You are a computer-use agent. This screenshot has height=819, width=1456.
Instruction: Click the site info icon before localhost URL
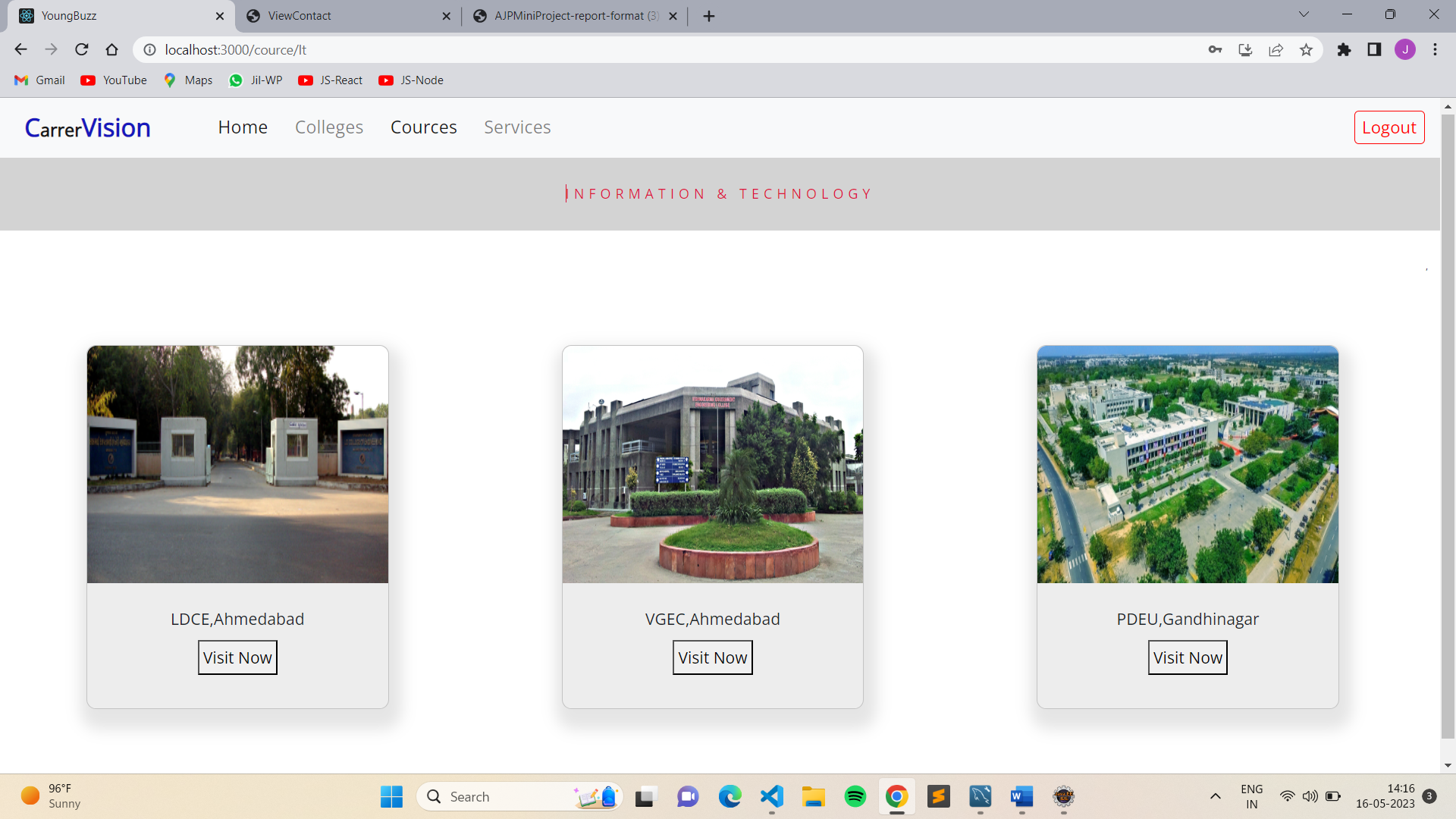[149, 50]
